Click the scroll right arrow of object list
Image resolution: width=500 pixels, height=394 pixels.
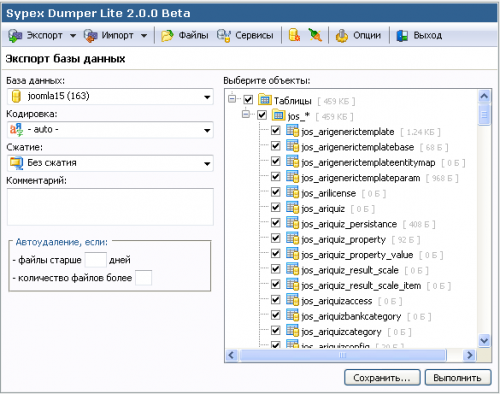pos(470,355)
